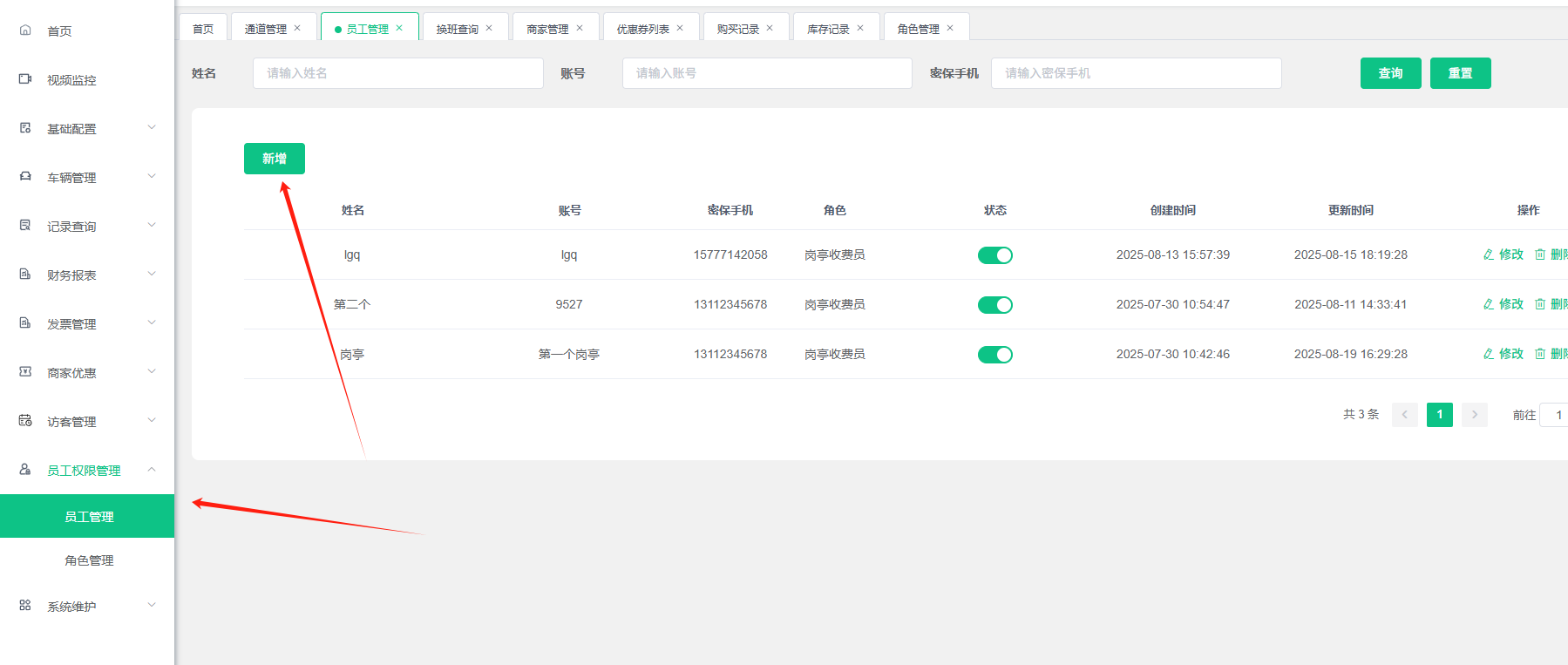
Task: Close the 换班查询 tab
Action: tap(489, 28)
